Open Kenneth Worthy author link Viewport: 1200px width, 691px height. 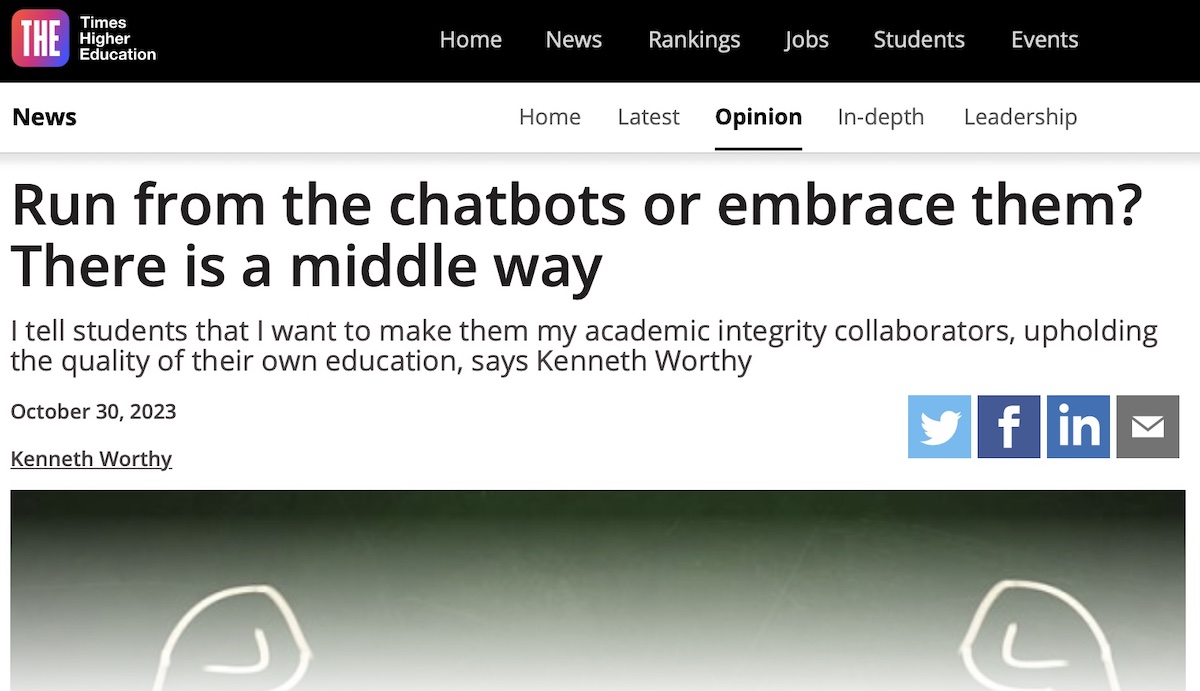(91, 459)
